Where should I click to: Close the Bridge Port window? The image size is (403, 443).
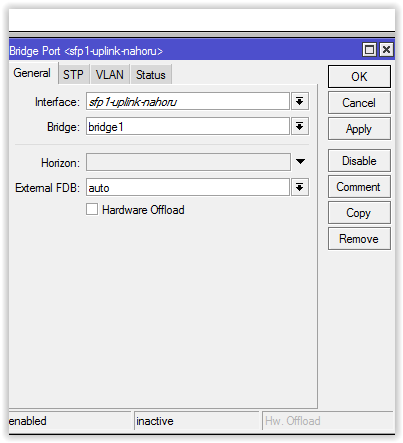(x=386, y=50)
